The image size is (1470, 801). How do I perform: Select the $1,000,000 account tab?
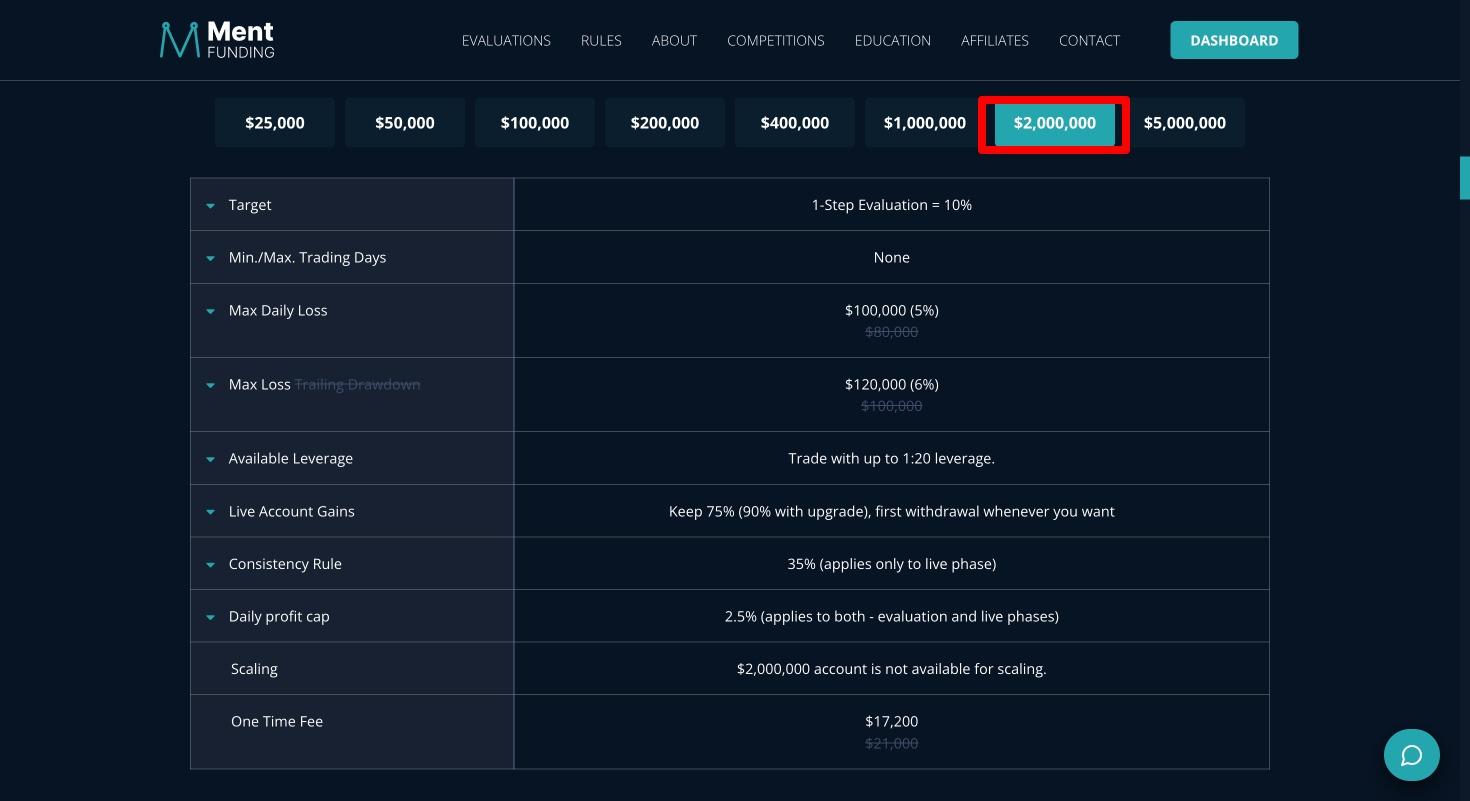(x=925, y=123)
